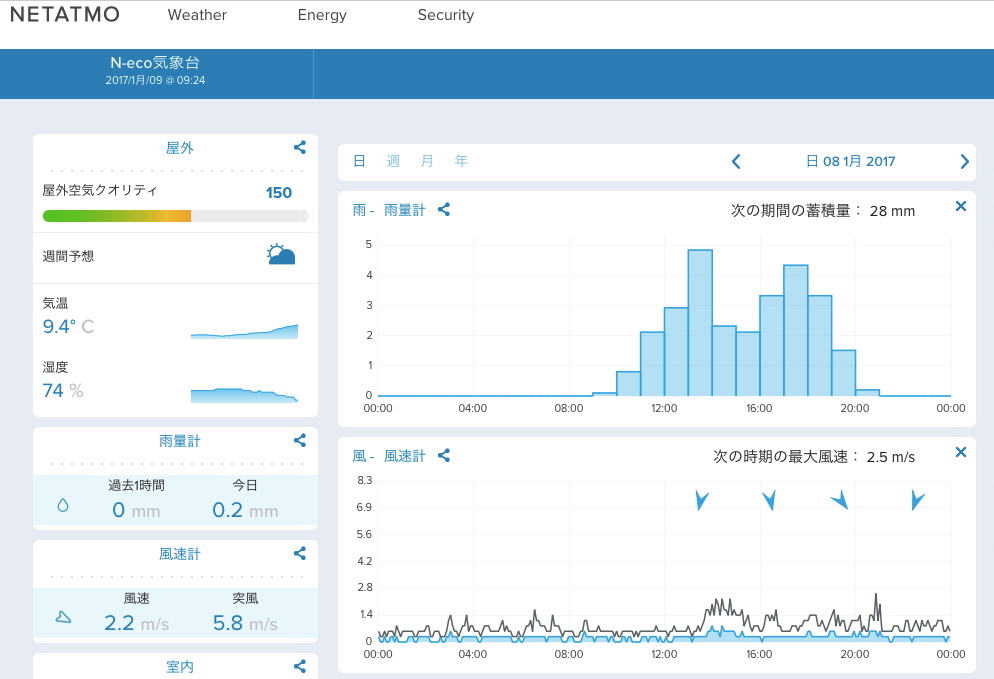Share the 雨 - 雨量計 rain graph

click(x=444, y=209)
